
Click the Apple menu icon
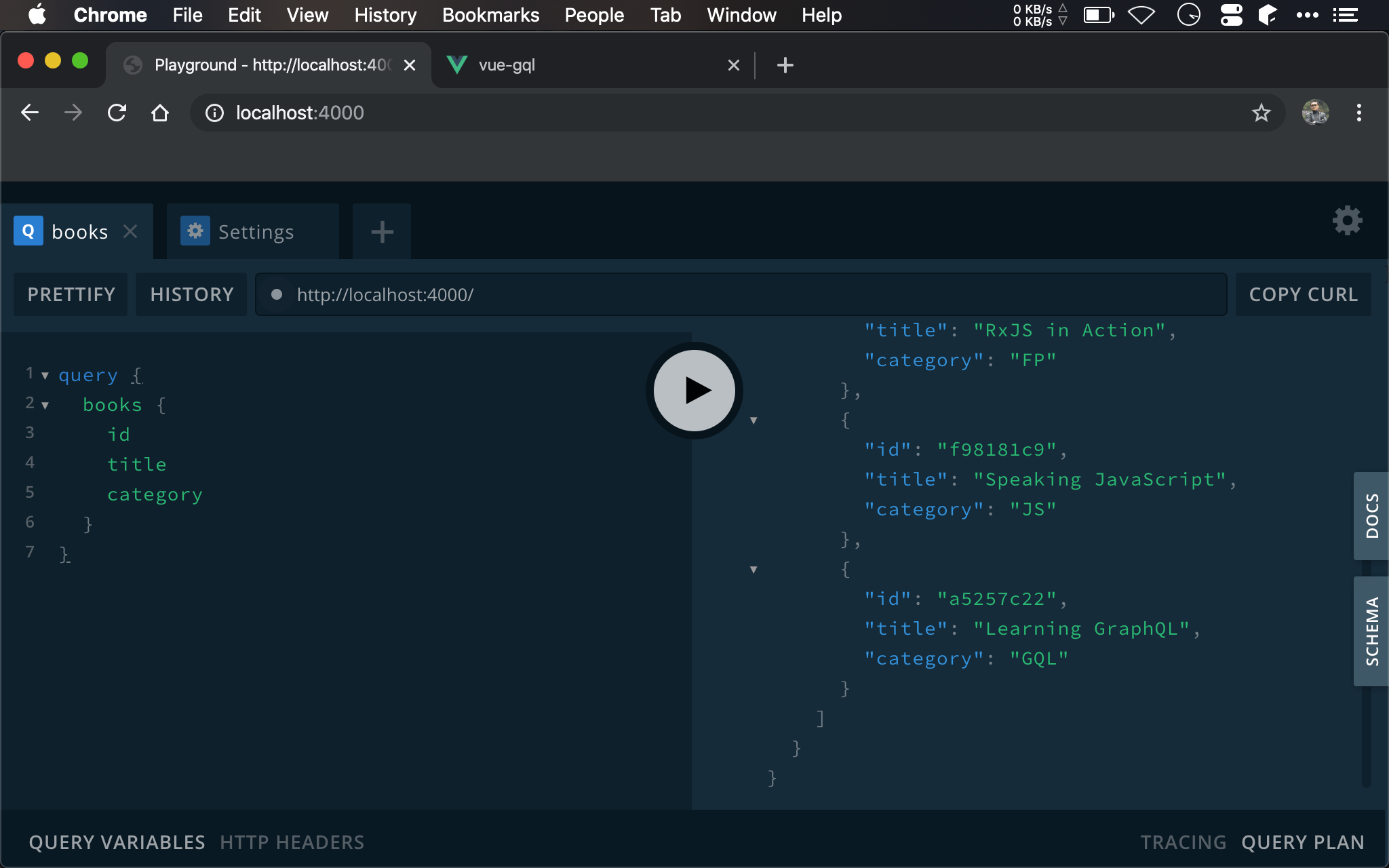(x=37, y=14)
